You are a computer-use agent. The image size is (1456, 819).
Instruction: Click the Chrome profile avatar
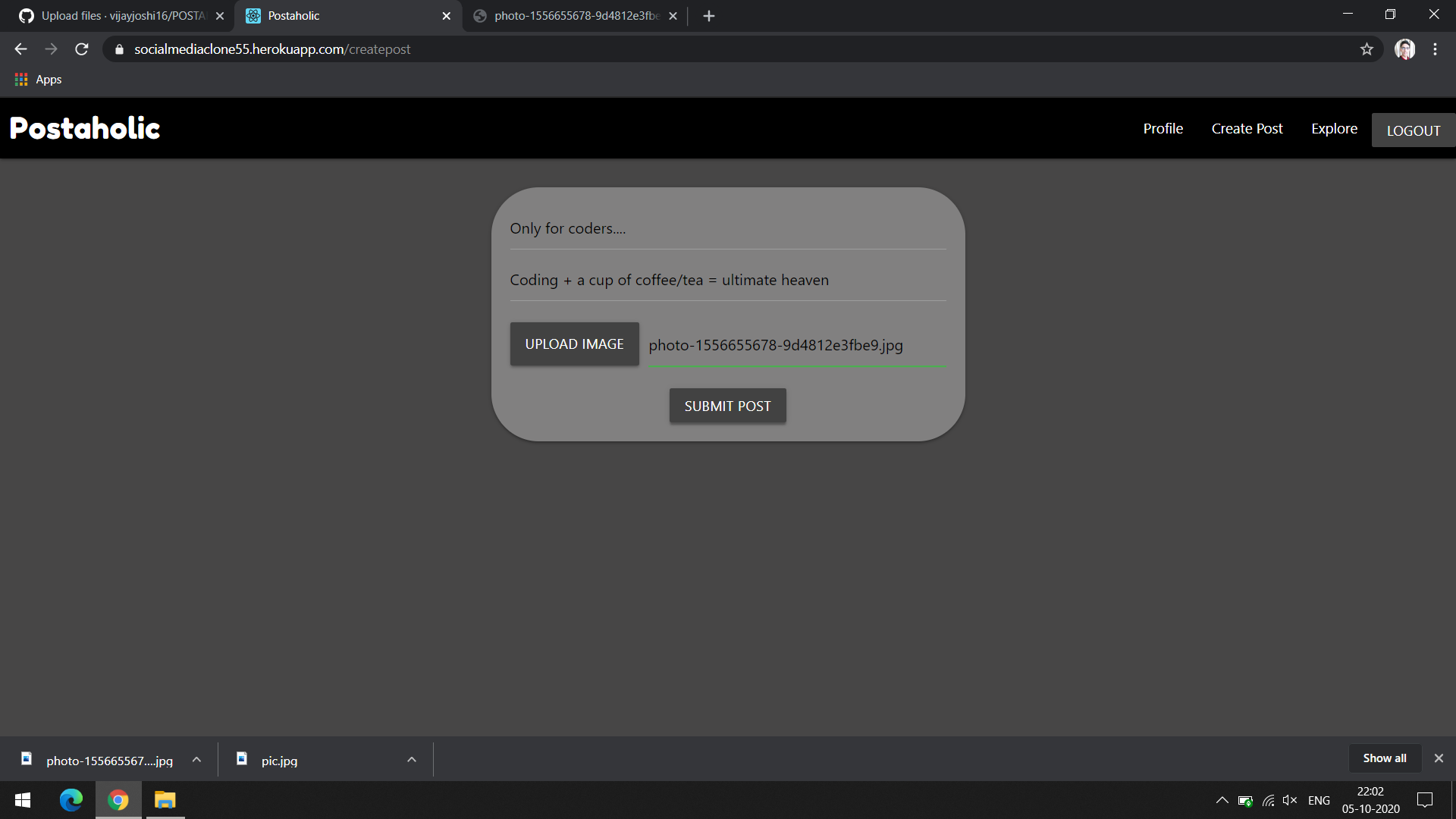(x=1404, y=49)
